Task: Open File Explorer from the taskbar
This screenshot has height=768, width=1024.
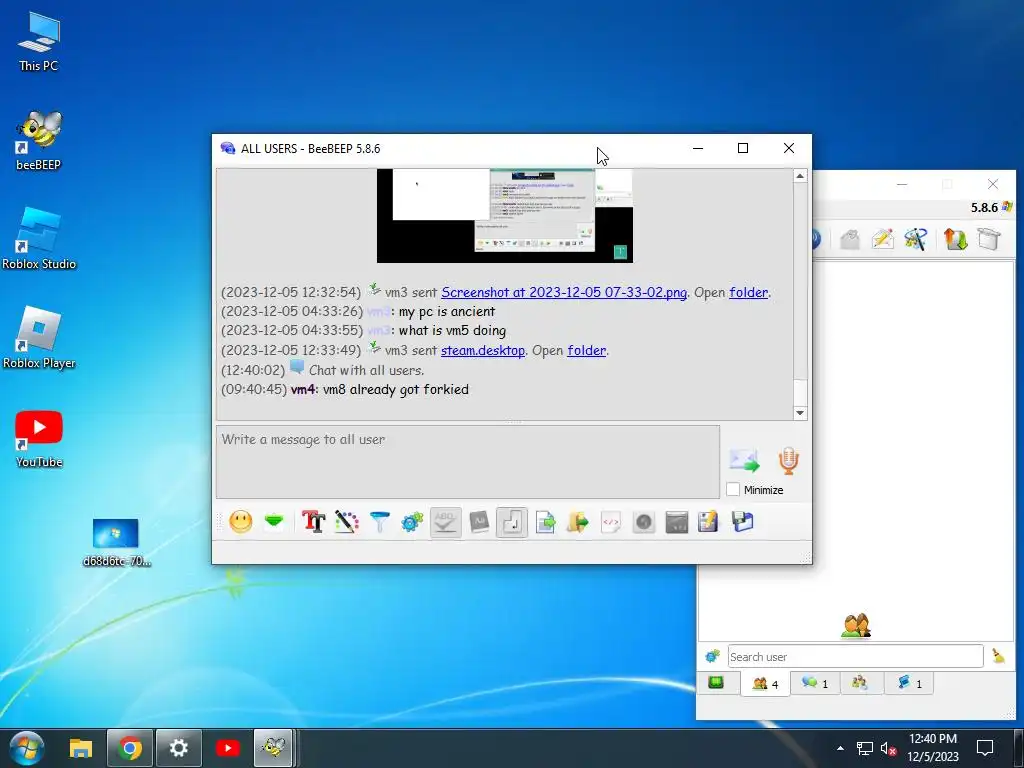Action: coord(81,748)
